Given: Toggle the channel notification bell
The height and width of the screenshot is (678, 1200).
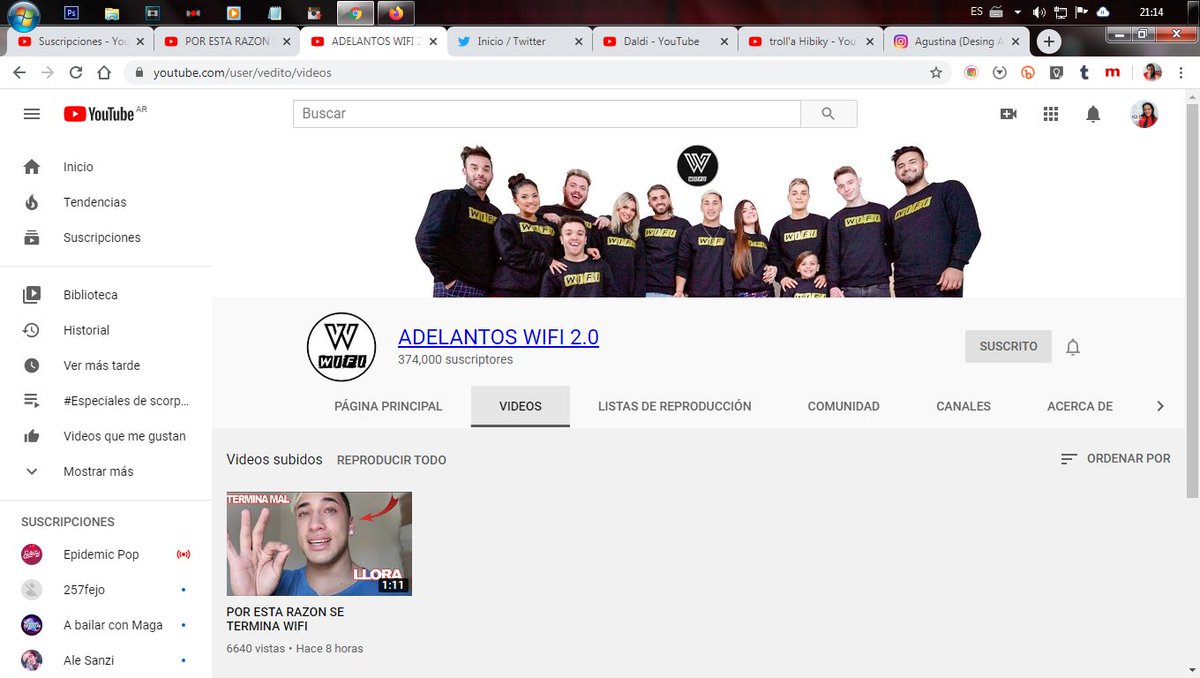Looking at the screenshot, I should pos(1073,347).
